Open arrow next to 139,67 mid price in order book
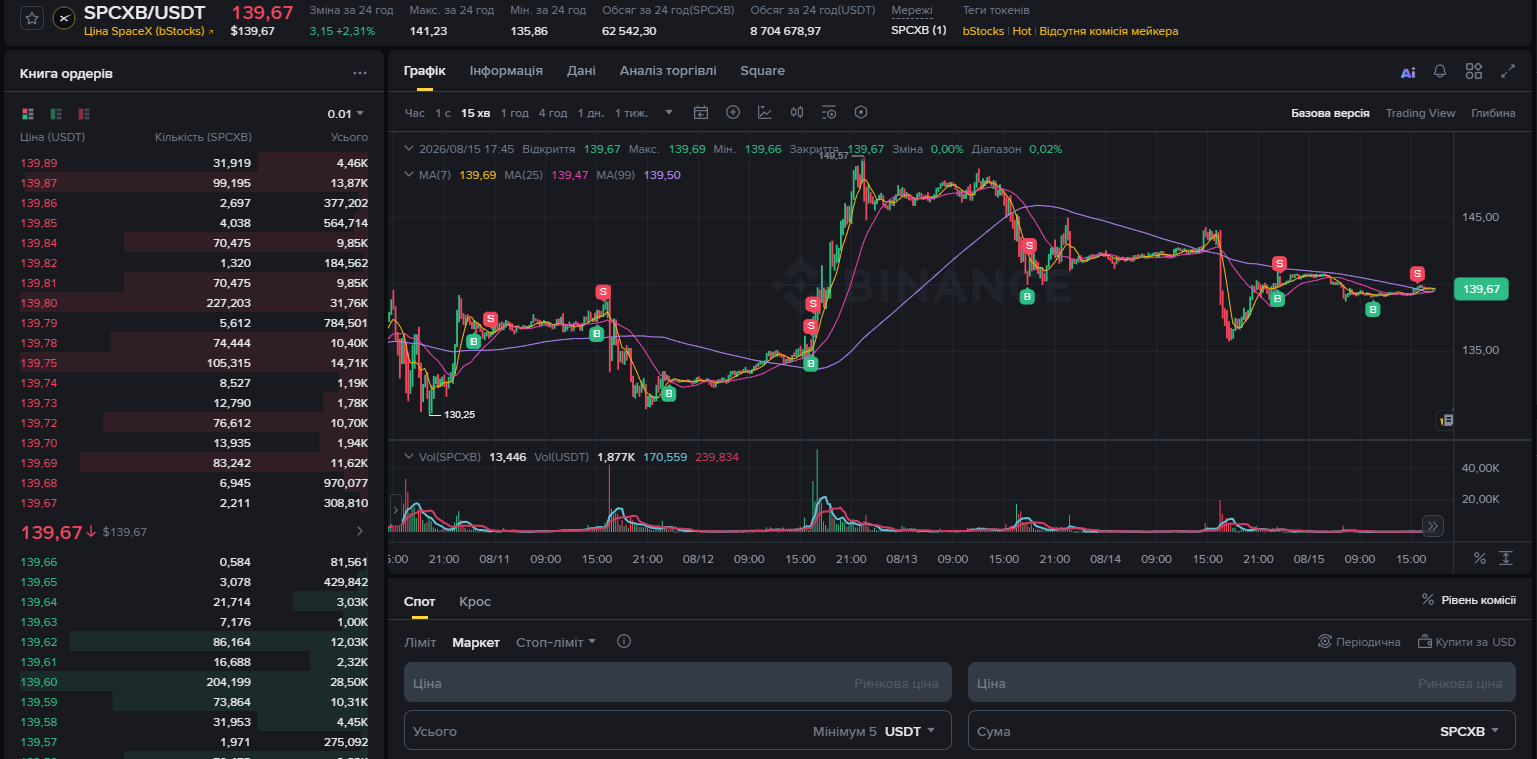 coord(360,531)
